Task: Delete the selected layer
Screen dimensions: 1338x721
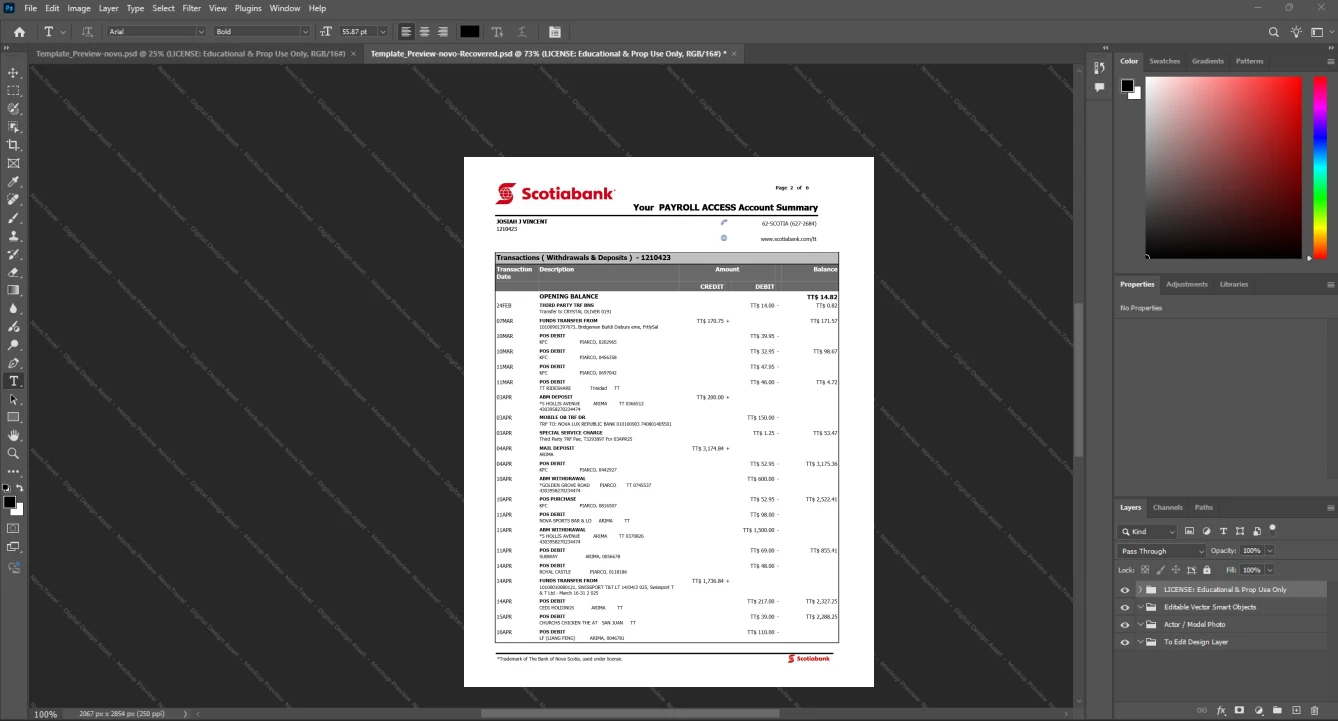Action: click(1315, 710)
